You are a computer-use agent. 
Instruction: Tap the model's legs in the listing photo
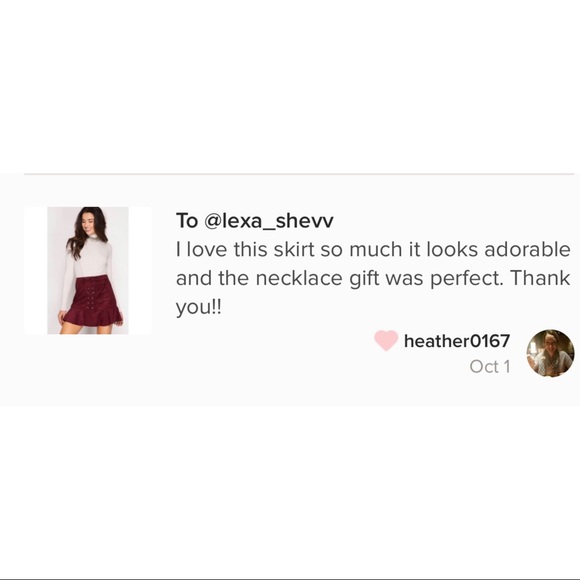click(x=87, y=328)
